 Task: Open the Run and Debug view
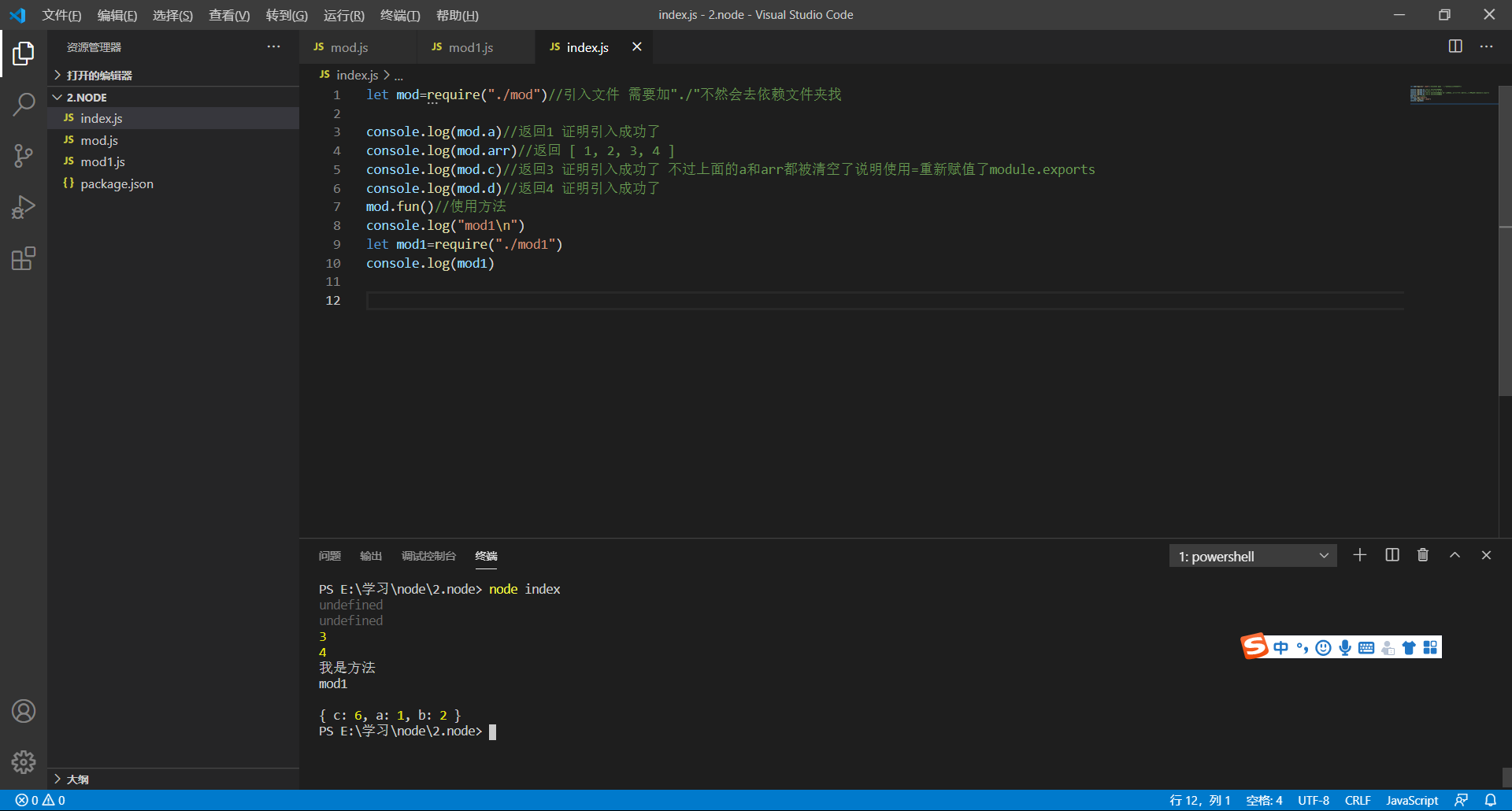[x=24, y=207]
